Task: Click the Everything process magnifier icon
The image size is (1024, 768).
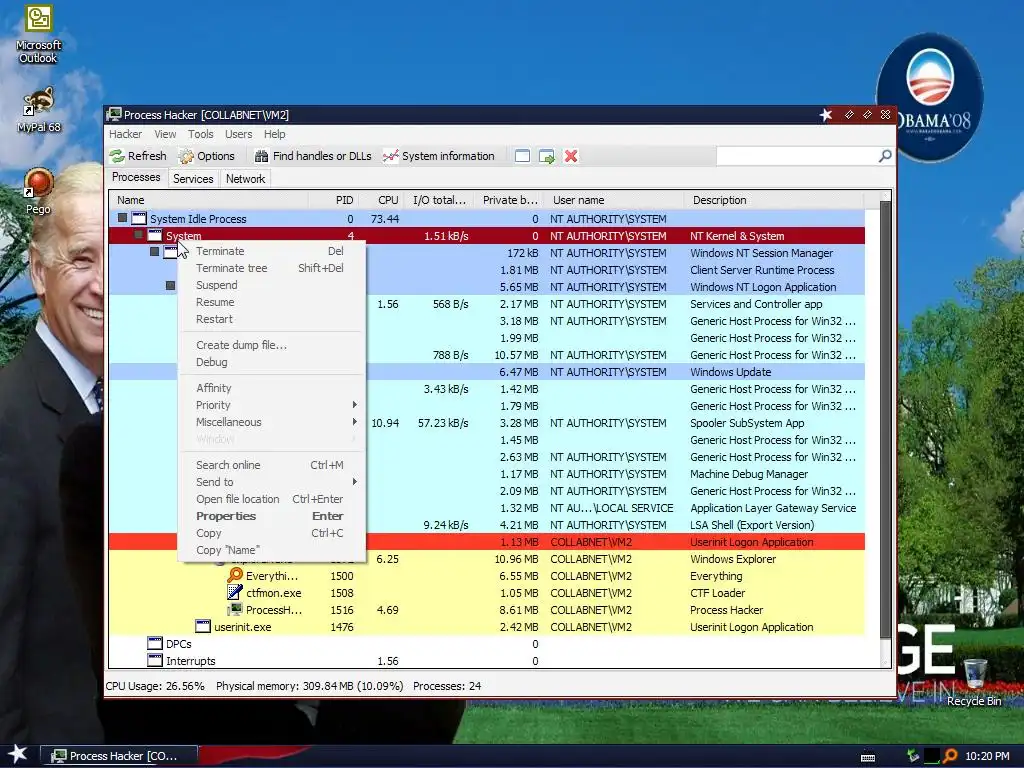Action: 235,575
